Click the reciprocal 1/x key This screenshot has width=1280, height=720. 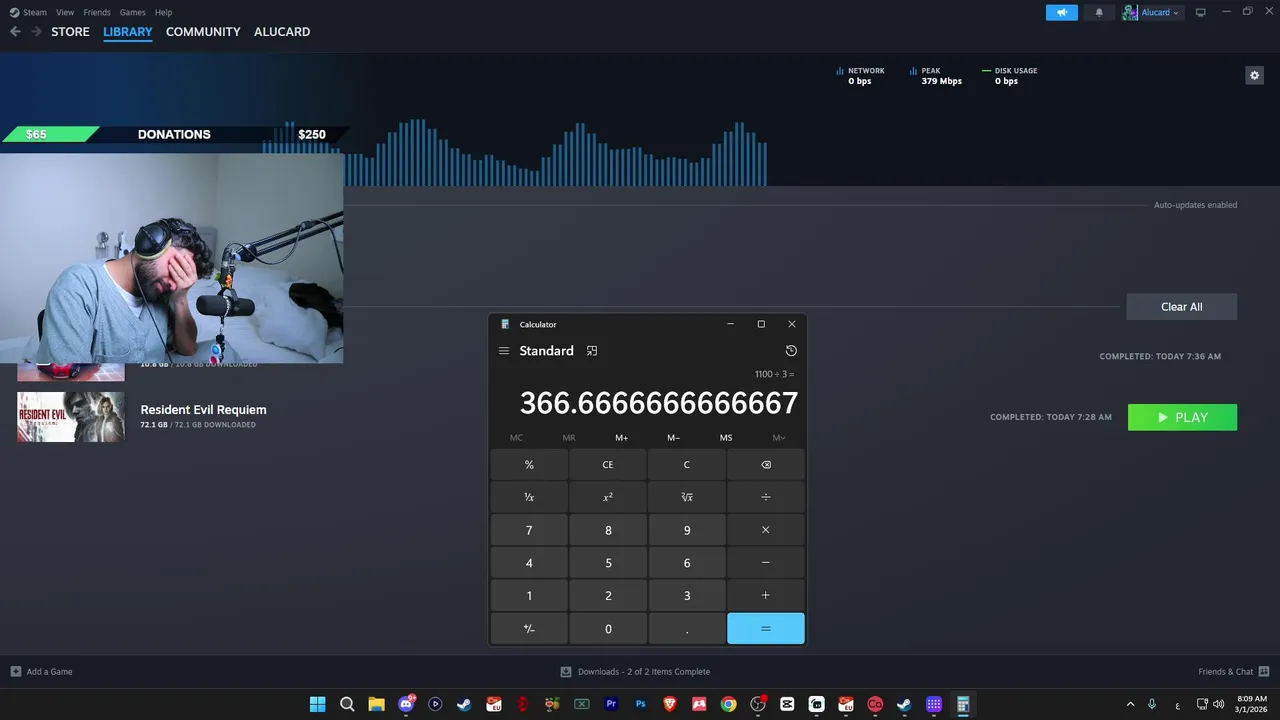click(x=529, y=497)
